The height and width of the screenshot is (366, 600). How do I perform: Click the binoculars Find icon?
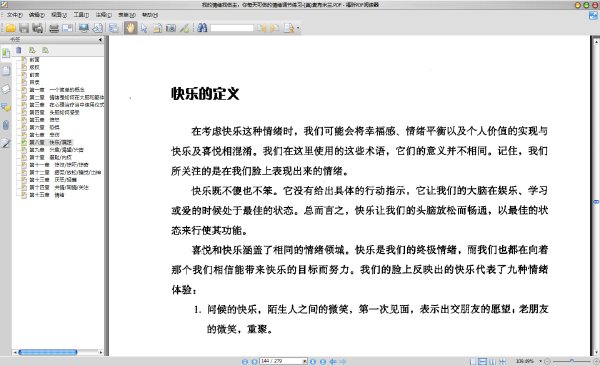pos(202,28)
